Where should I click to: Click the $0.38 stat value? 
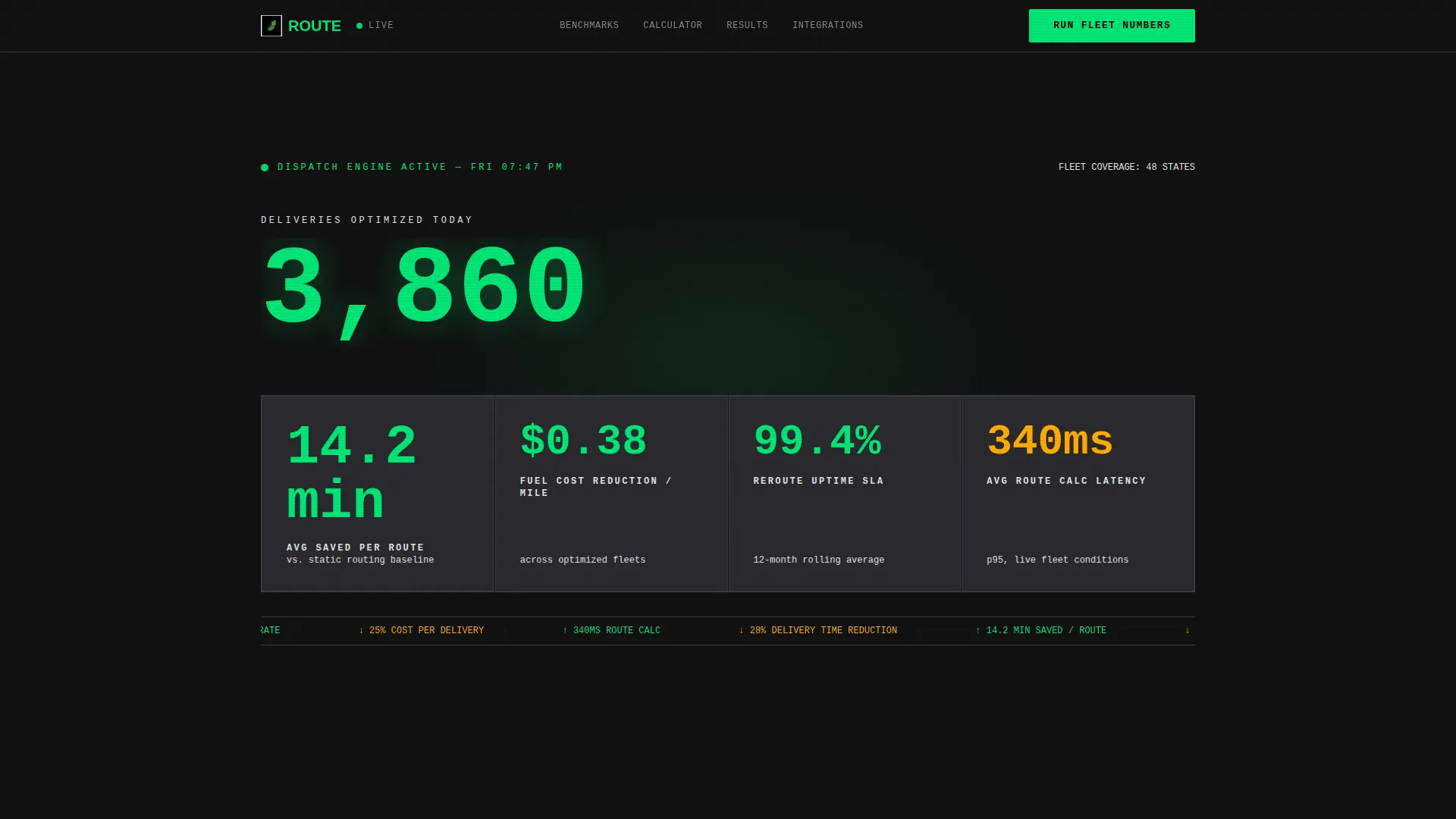[x=583, y=441]
